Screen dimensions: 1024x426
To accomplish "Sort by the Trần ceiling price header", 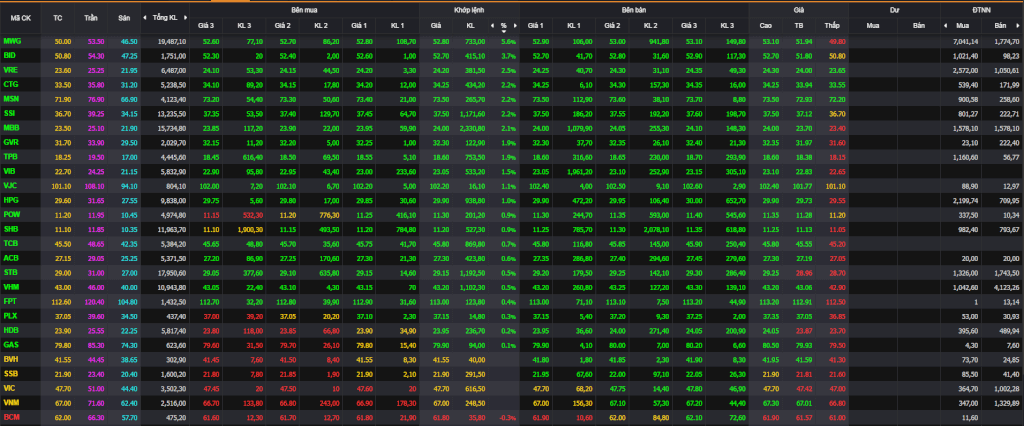I will 91,18.
